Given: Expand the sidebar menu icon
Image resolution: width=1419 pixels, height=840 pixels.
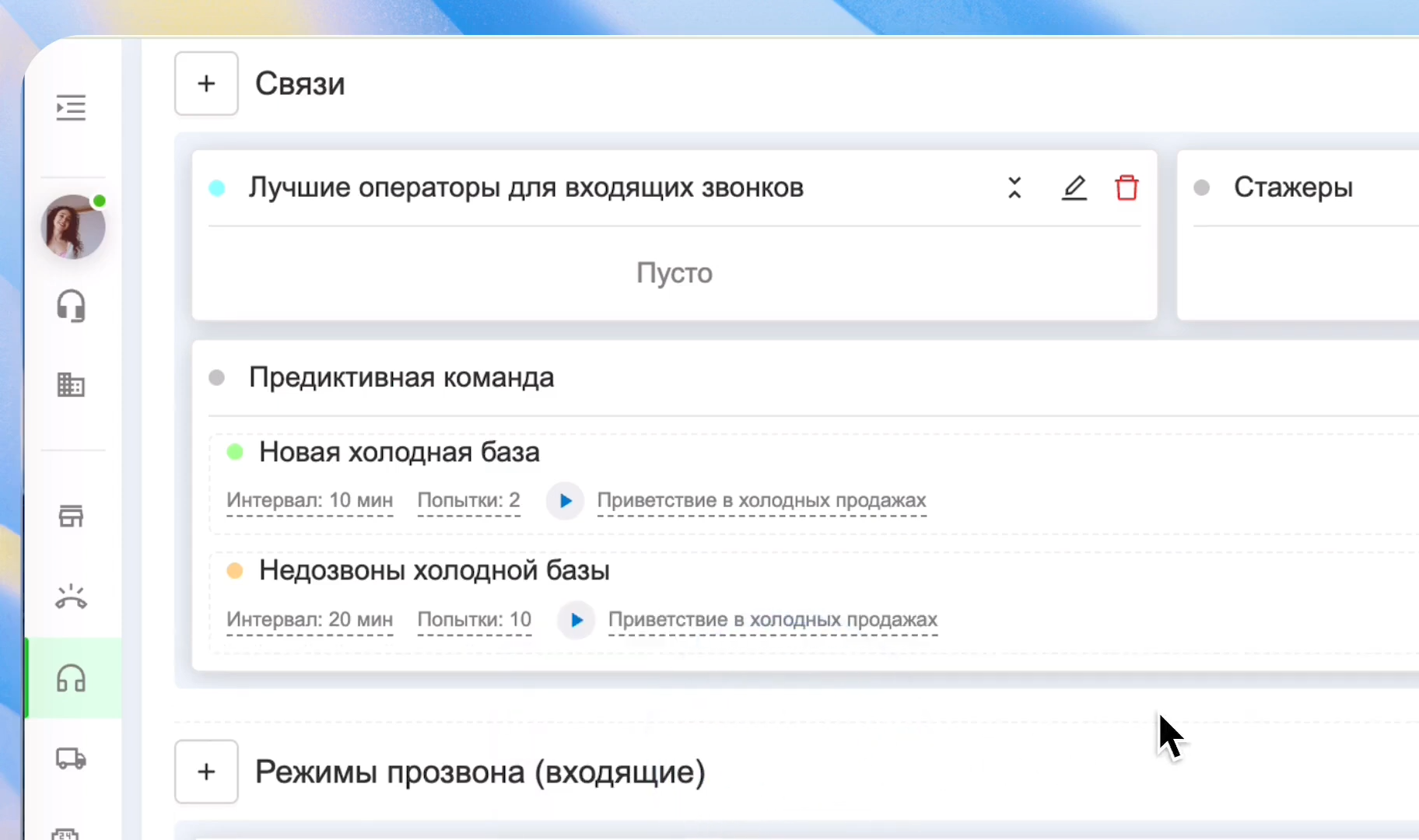Looking at the screenshot, I should (71, 107).
